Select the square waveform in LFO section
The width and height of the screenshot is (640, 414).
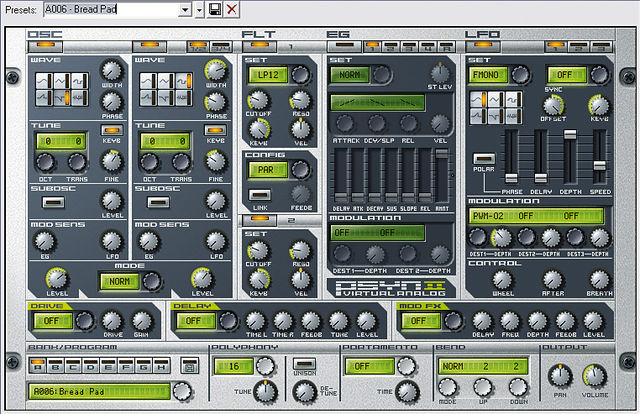(x=513, y=99)
